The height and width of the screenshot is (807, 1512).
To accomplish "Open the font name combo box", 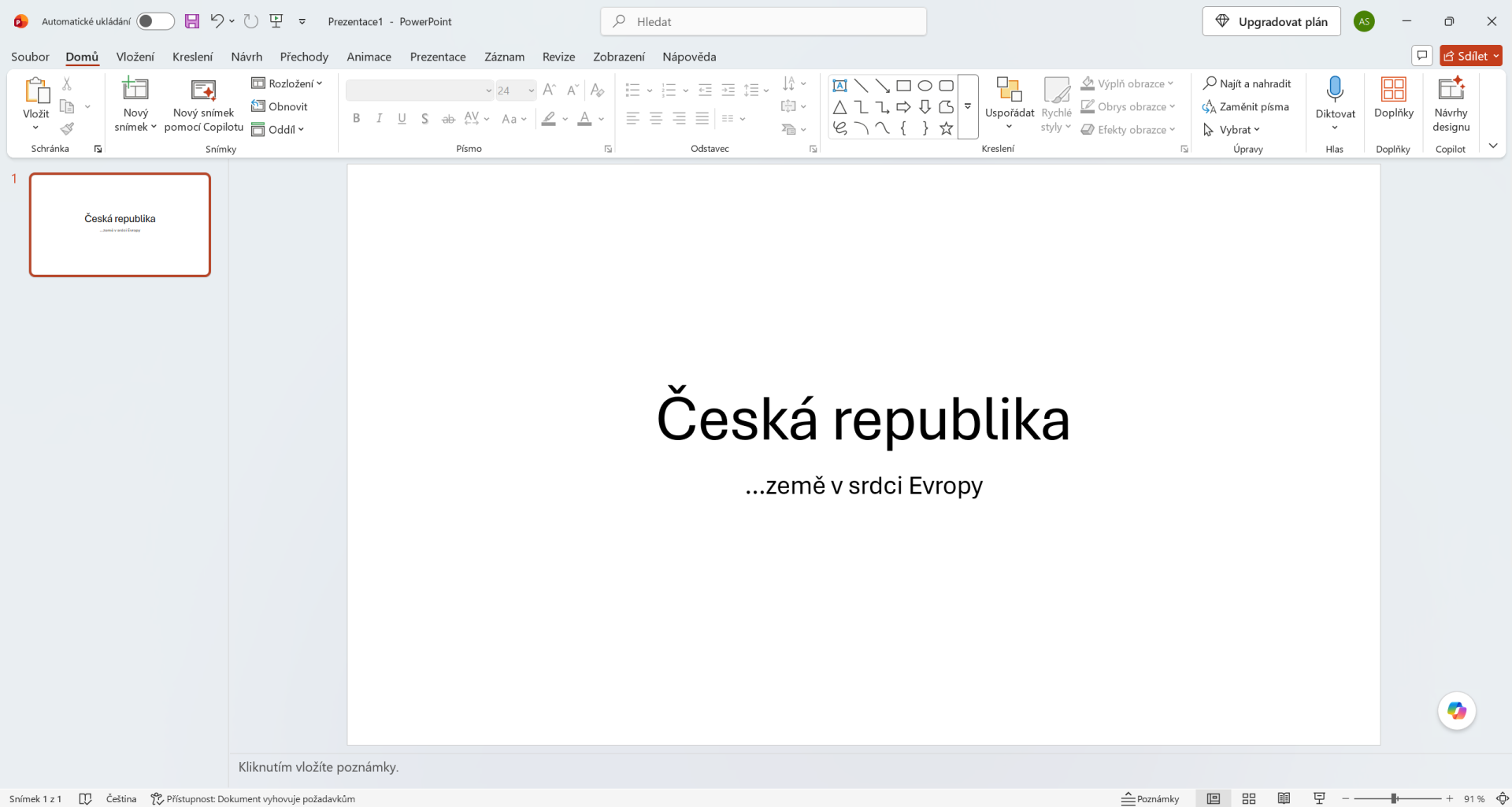I will point(420,90).
